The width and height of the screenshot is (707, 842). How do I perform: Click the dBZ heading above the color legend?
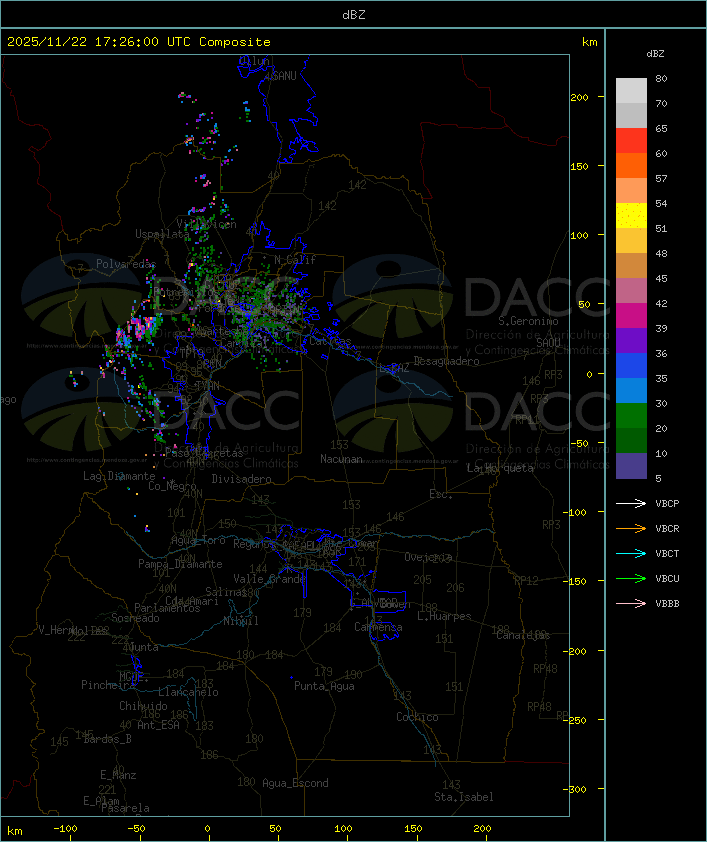click(x=655, y=54)
